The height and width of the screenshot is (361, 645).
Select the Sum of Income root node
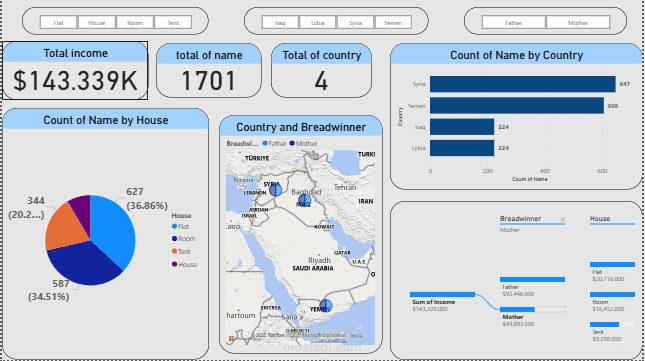(x=442, y=294)
